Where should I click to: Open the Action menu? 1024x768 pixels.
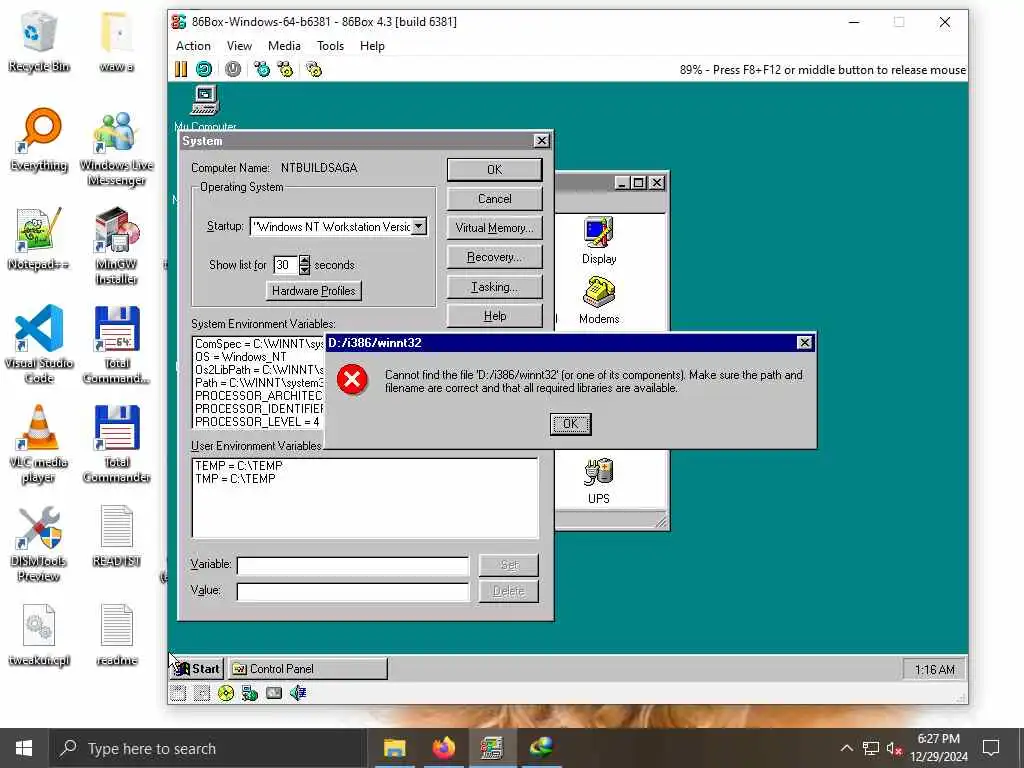coord(193,46)
